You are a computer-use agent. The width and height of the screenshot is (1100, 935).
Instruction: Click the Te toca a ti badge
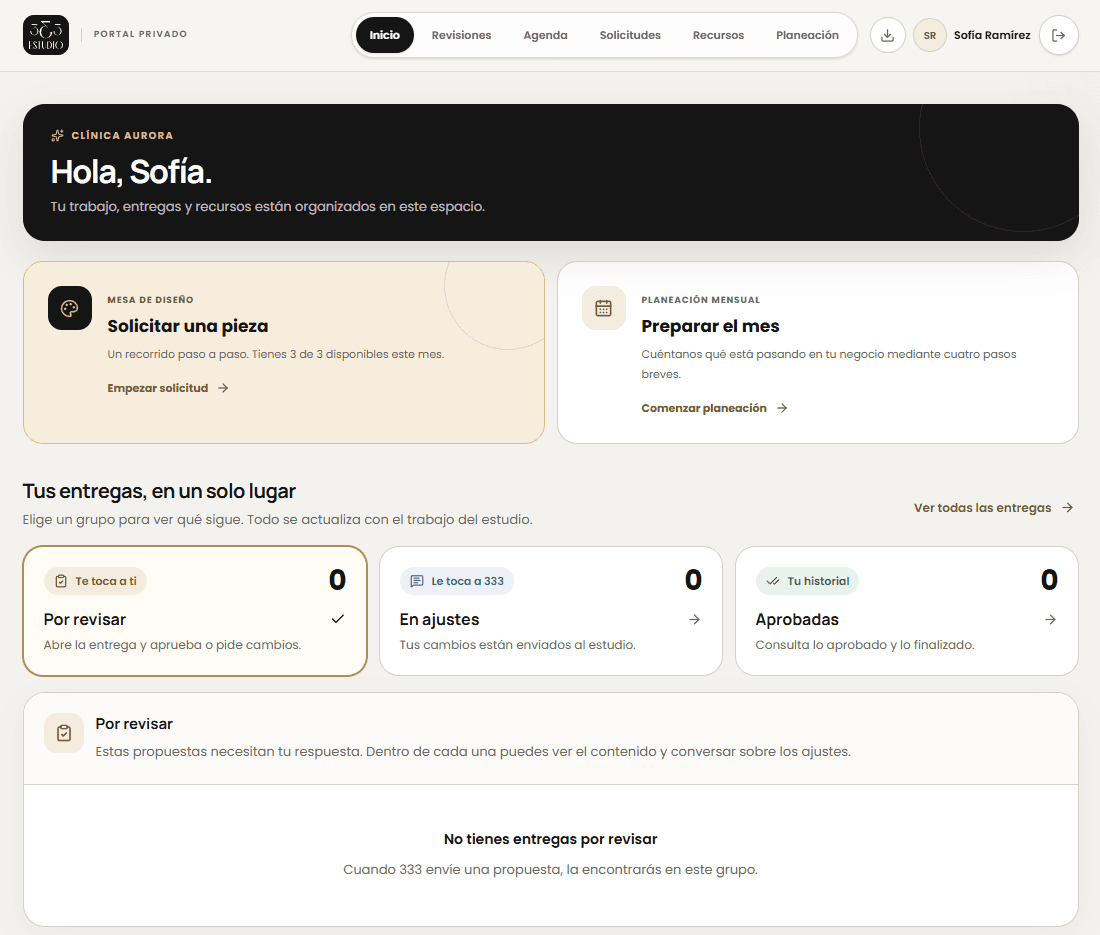95,581
